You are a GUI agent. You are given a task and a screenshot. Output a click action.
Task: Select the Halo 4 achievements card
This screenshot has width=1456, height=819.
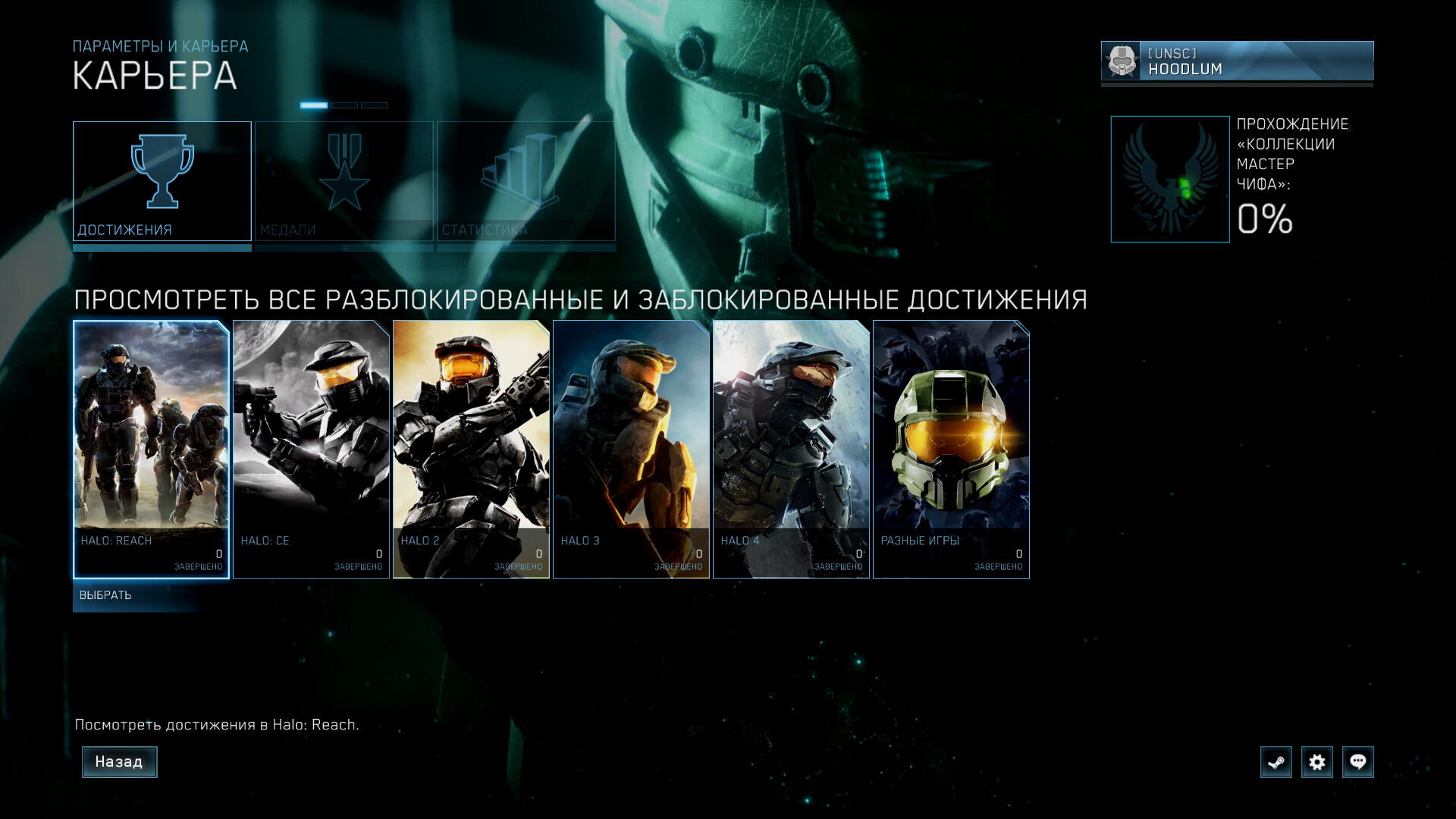(x=791, y=449)
